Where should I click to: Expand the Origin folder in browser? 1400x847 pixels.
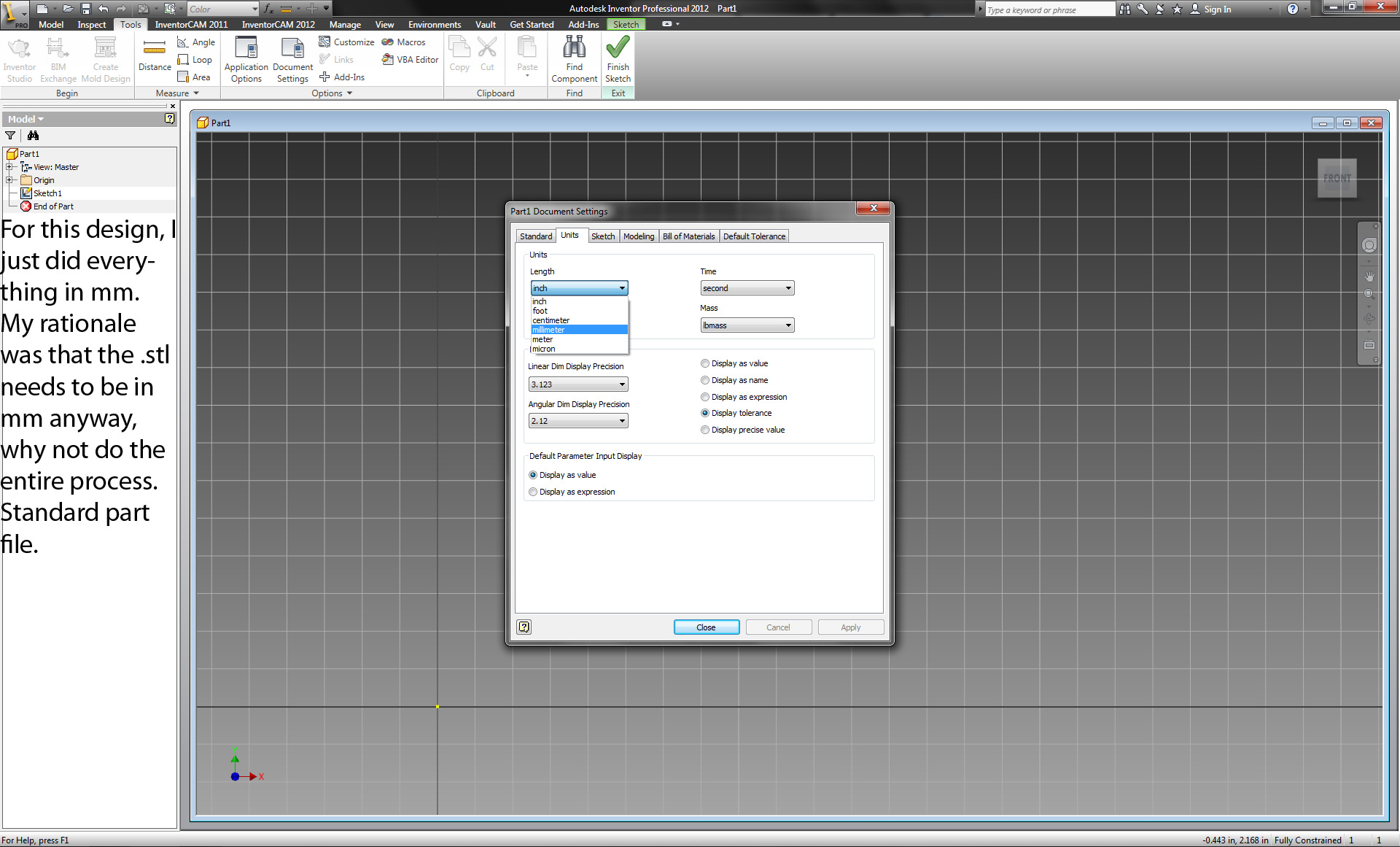tap(9, 180)
